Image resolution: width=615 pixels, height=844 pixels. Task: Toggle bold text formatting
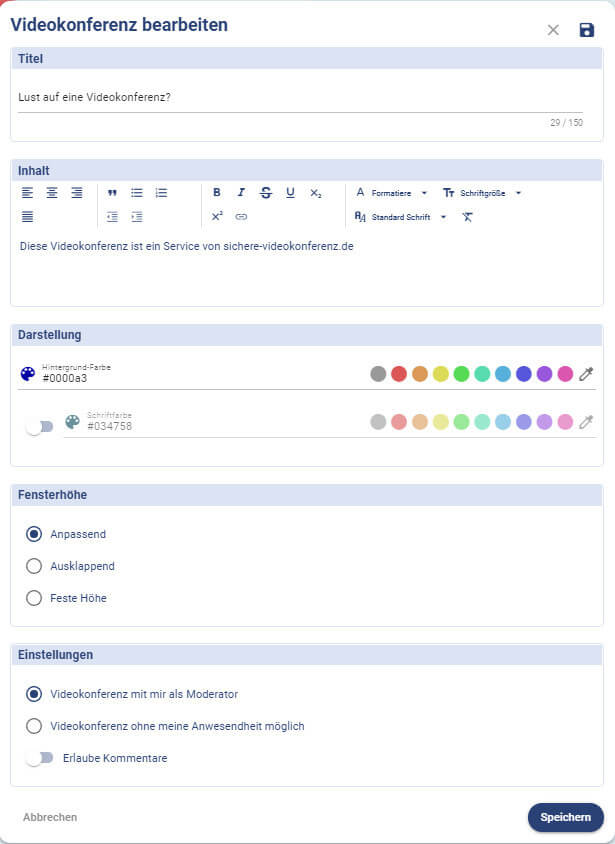tap(217, 193)
